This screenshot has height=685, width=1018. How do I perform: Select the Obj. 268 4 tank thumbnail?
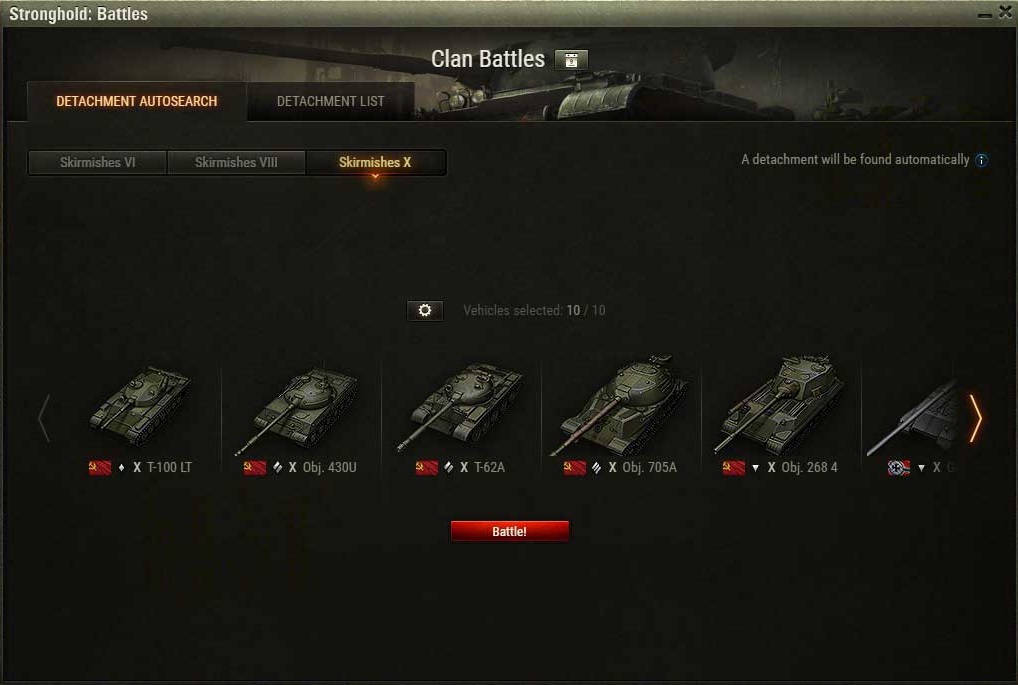tap(779, 404)
